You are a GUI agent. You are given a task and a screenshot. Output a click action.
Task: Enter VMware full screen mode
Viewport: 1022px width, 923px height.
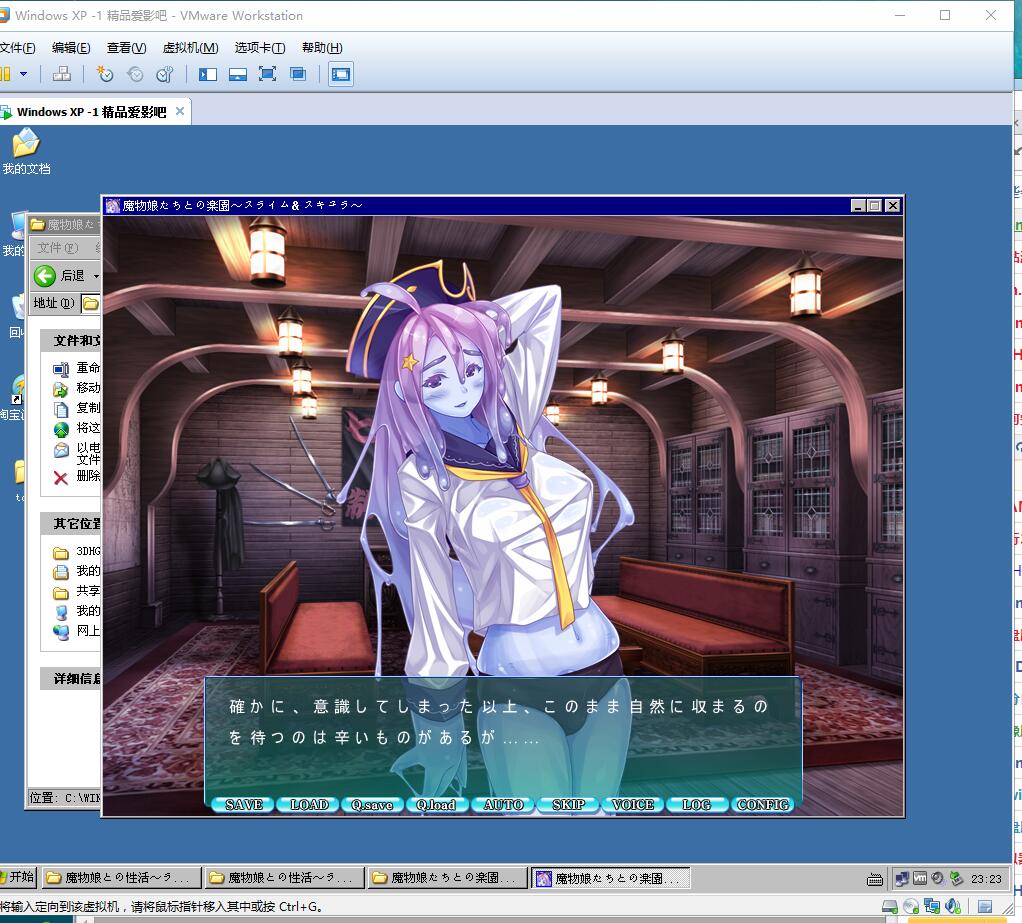coord(267,74)
